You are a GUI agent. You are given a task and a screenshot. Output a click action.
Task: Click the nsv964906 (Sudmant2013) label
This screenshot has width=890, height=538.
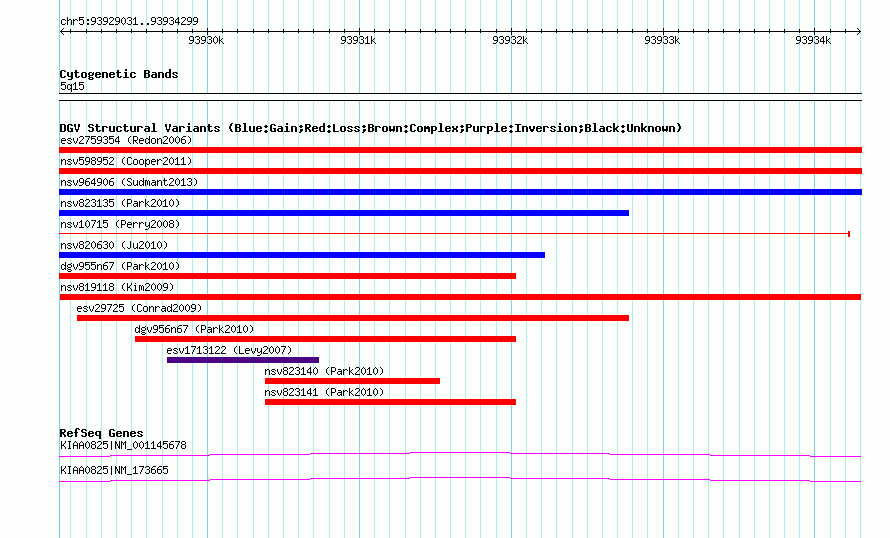pos(129,182)
